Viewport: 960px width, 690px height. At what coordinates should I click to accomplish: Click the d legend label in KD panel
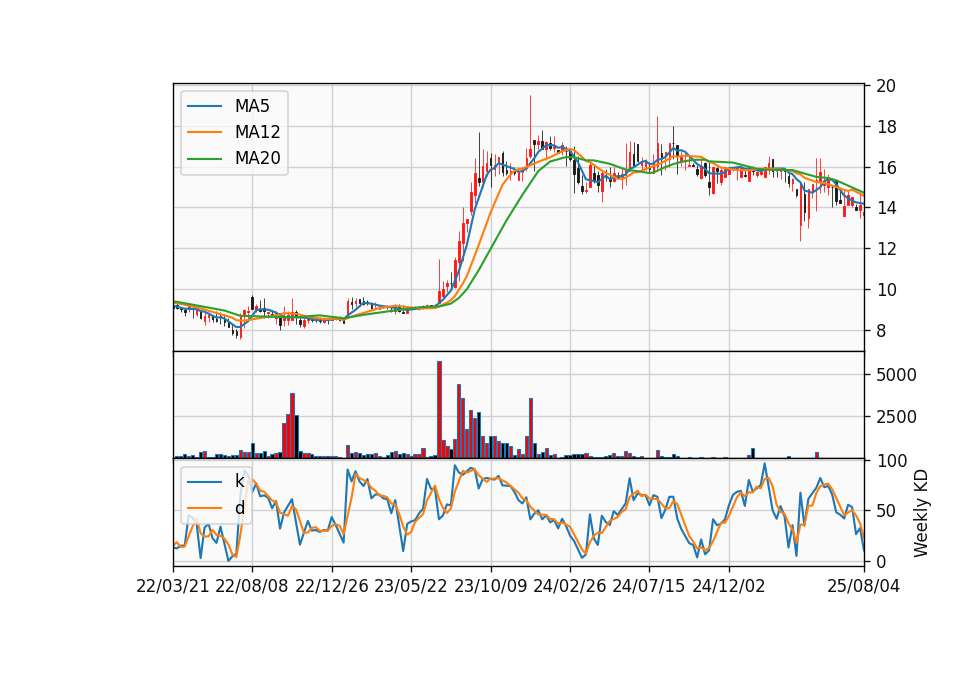[x=239, y=508]
